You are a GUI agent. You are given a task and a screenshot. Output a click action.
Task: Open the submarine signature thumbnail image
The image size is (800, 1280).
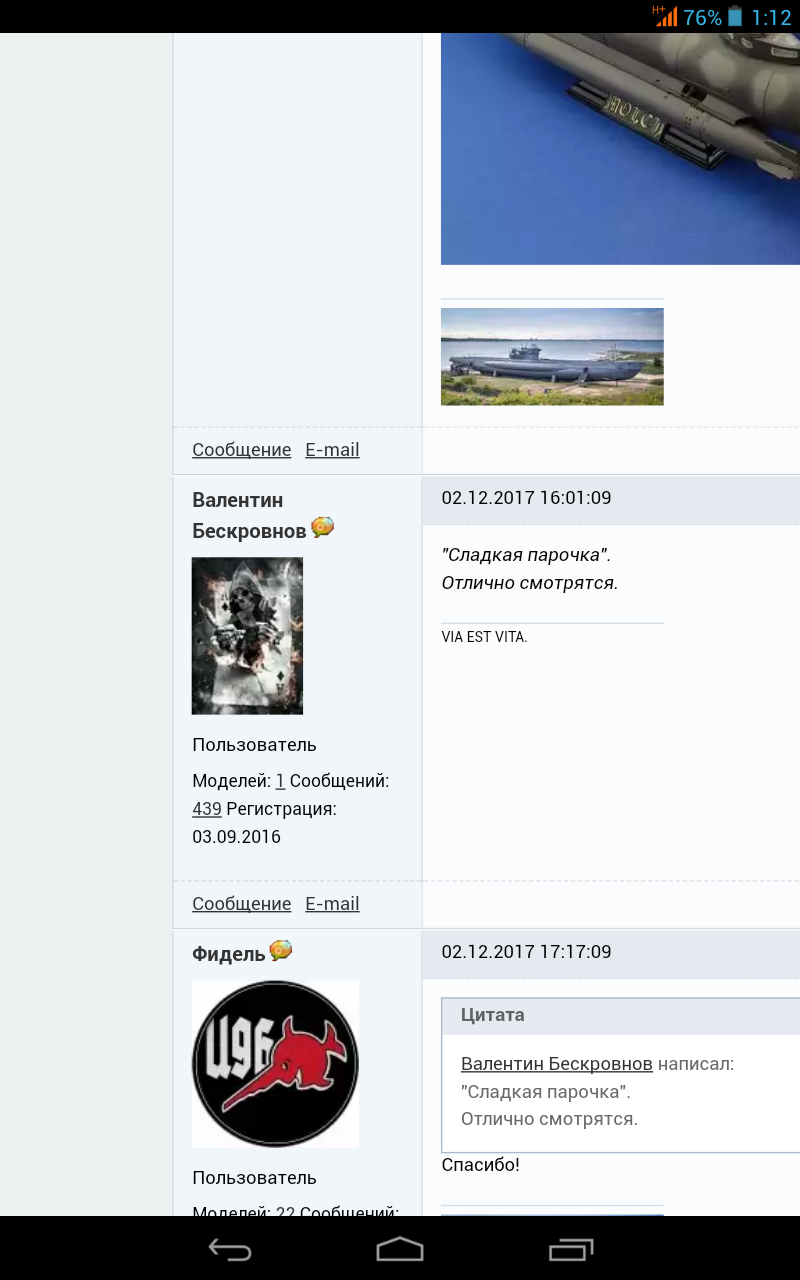point(552,357)
